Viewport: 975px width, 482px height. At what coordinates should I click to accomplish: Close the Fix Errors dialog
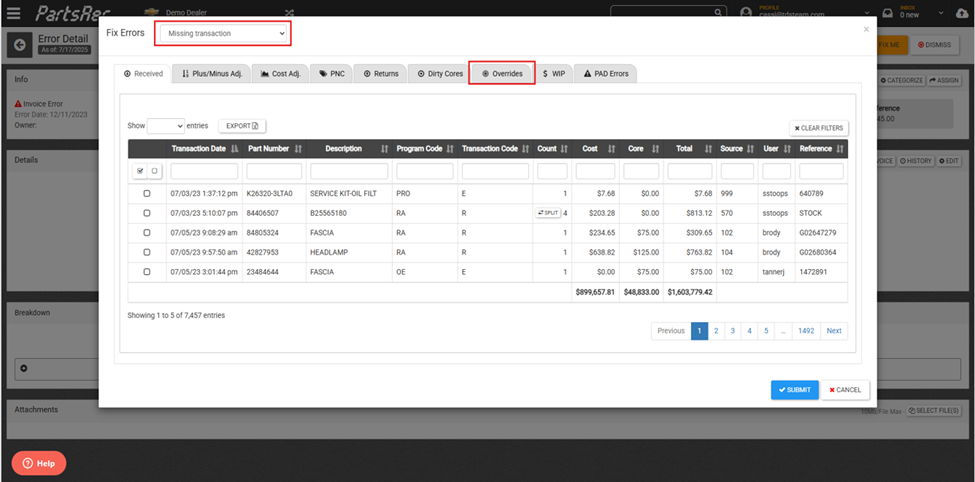tap(866, 29)
